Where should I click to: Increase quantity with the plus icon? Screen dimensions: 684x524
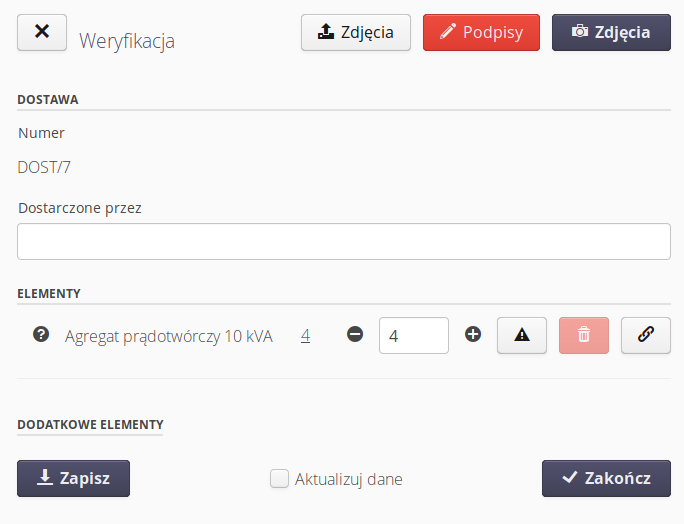pyautogui.click(x=473, y=335)
